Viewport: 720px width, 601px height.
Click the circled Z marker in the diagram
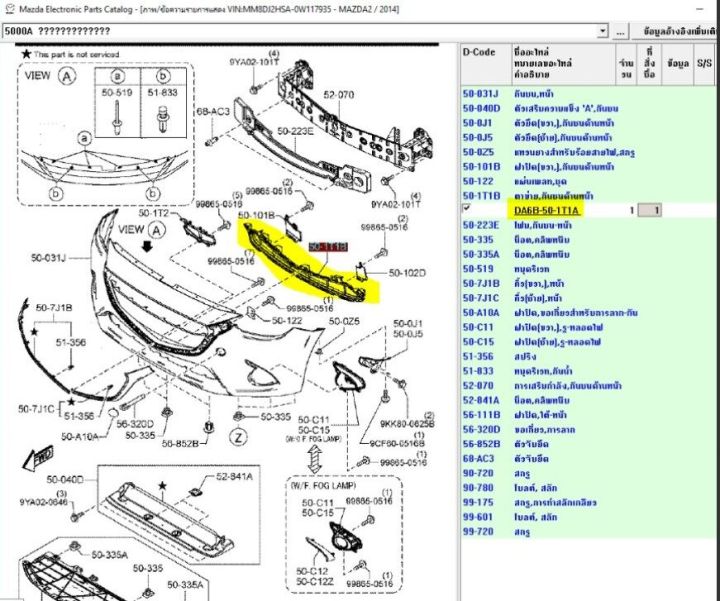point(238,438)
